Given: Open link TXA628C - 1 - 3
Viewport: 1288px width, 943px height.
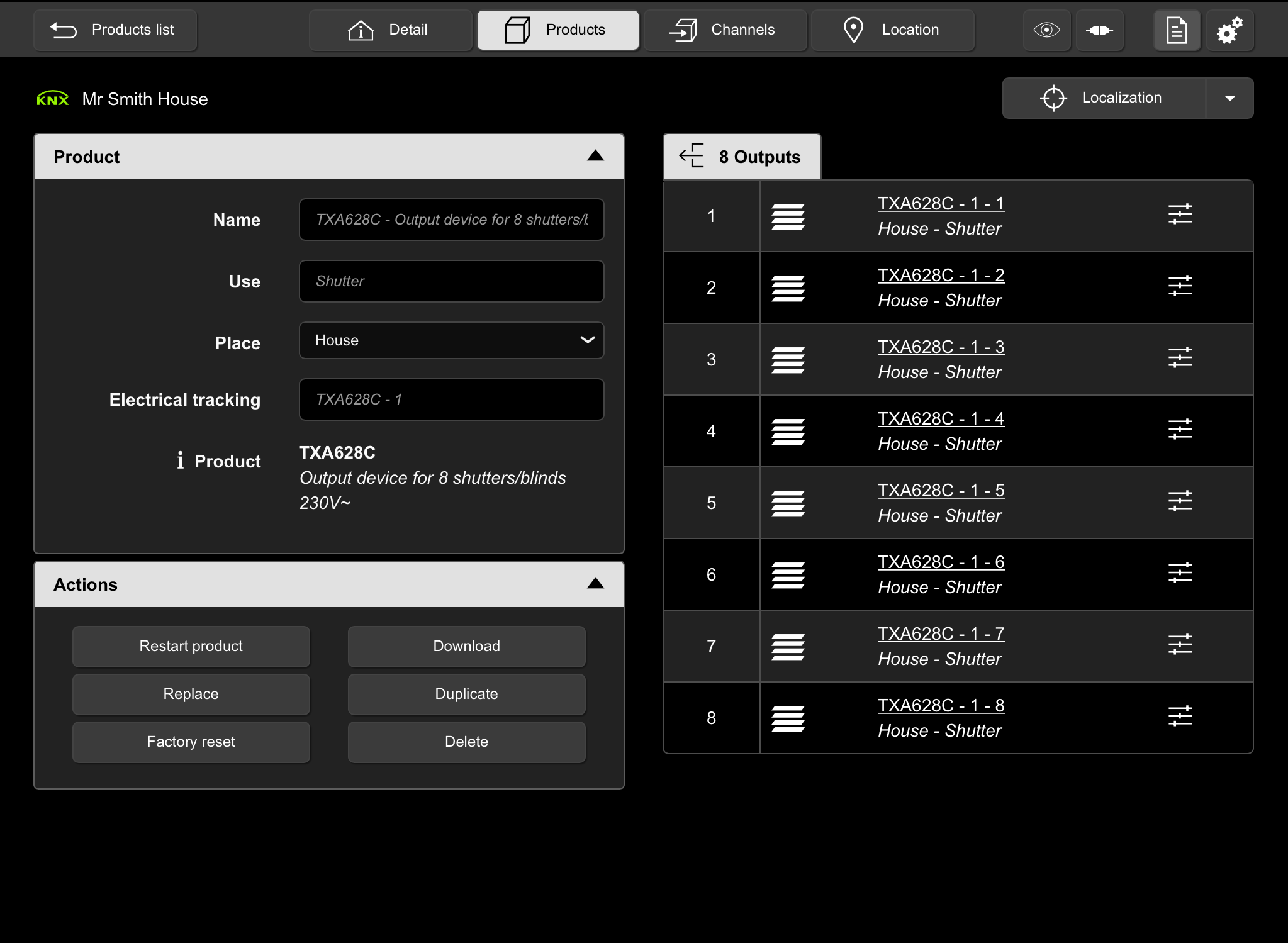Looking at the screenshot, I should (x=941, y=347).
